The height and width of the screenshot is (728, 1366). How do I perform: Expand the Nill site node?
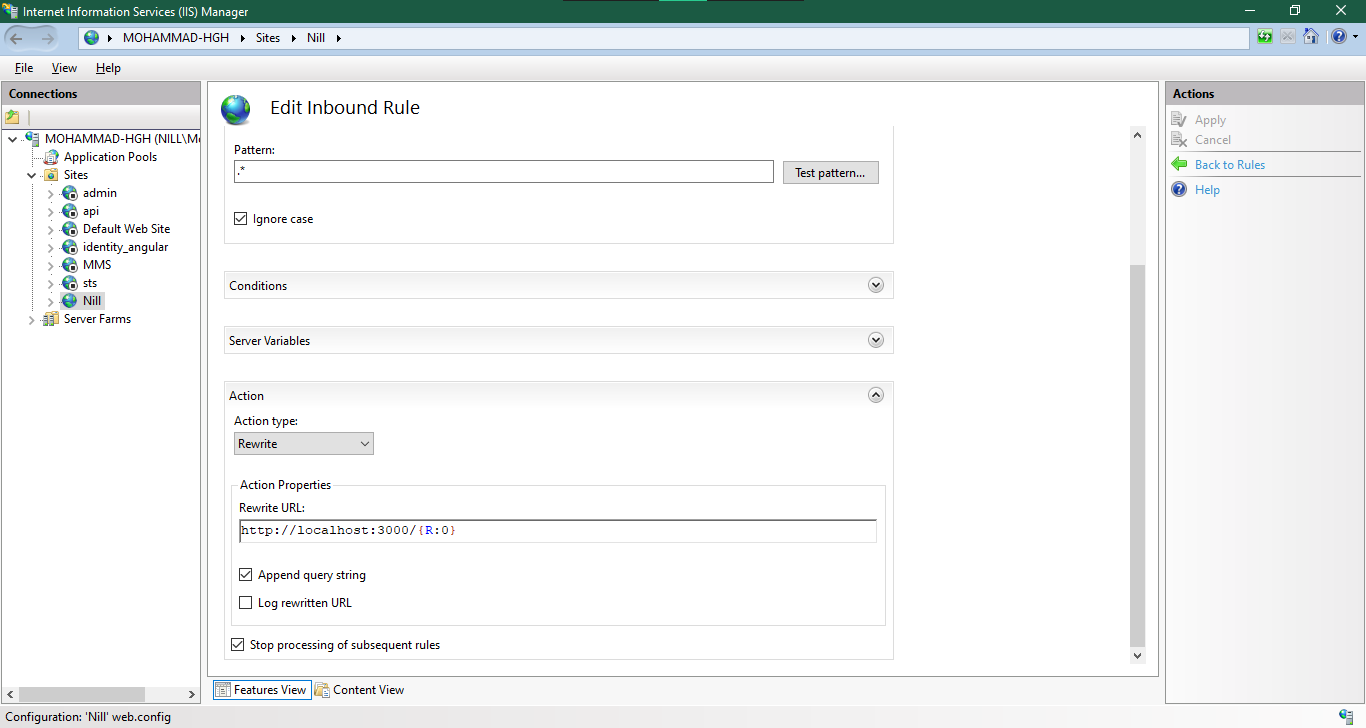click(50, 301)
